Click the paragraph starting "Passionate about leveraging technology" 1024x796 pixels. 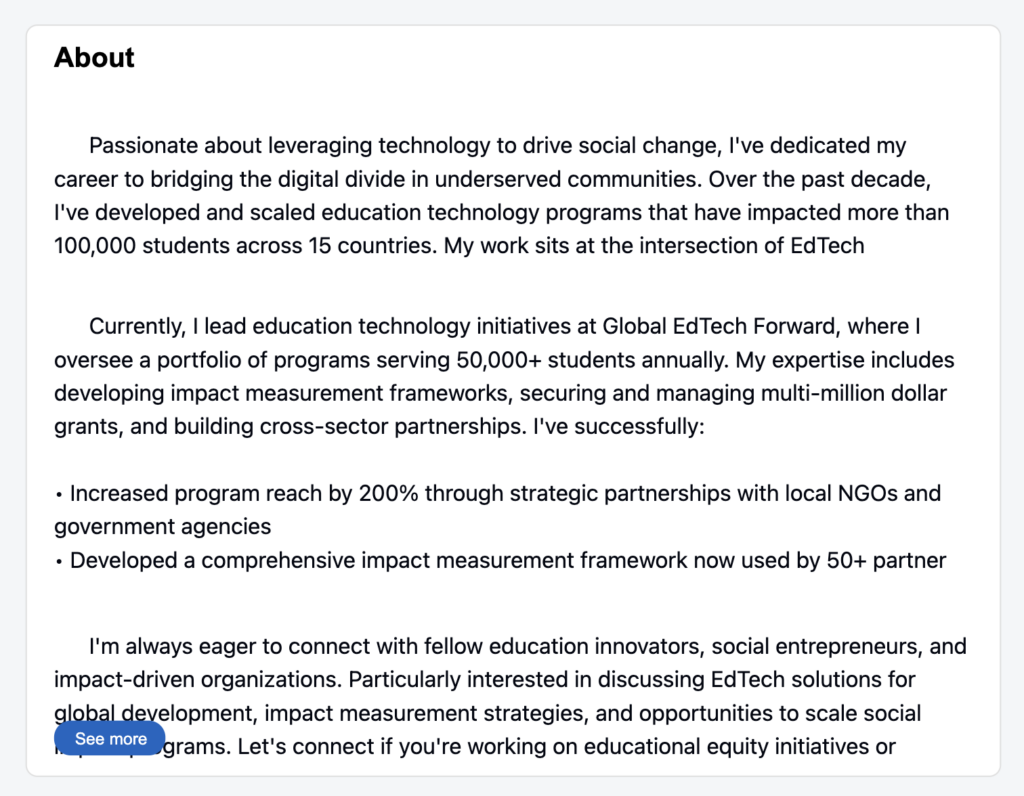tap(502, 195)
